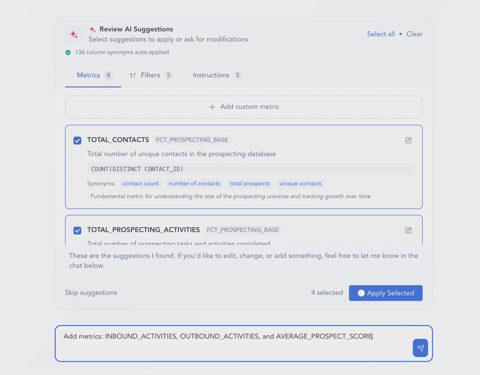
Task: Click the '136 column synonyms auto-applied' text
Action: pos(122,52)
